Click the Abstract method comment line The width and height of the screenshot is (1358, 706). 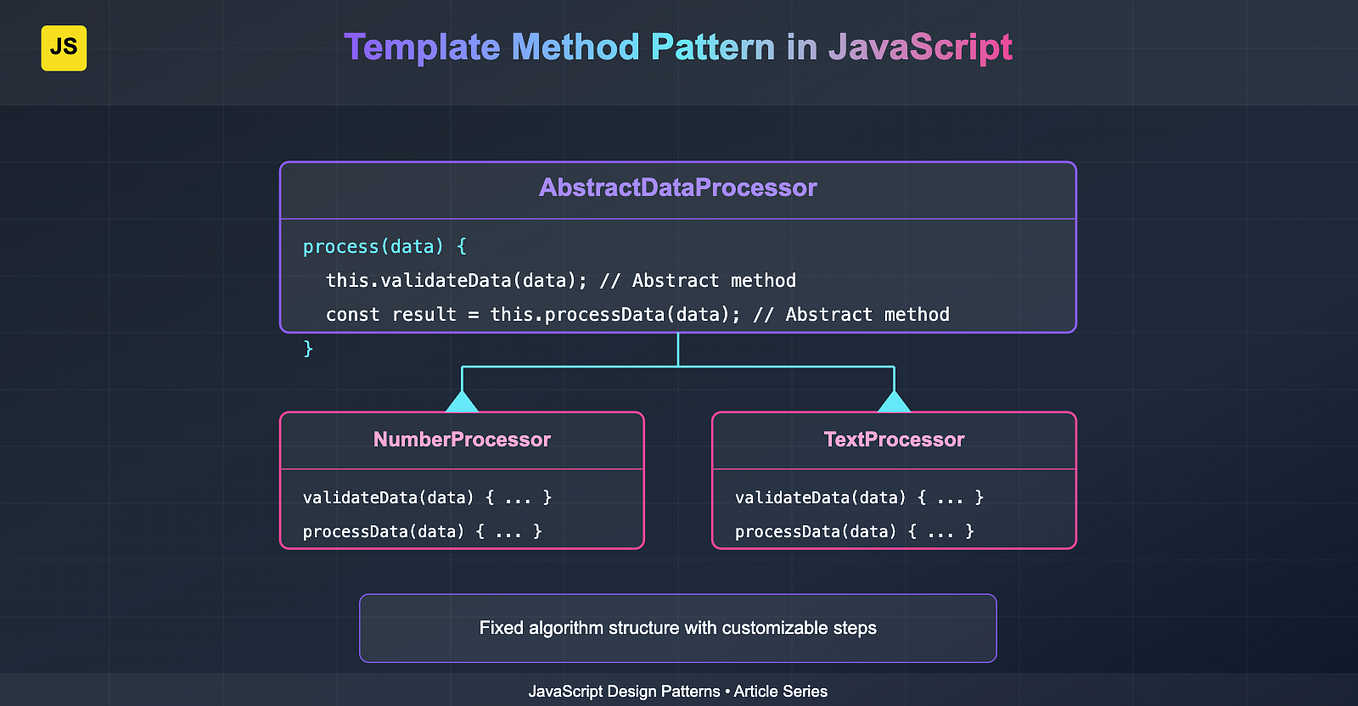698,281
